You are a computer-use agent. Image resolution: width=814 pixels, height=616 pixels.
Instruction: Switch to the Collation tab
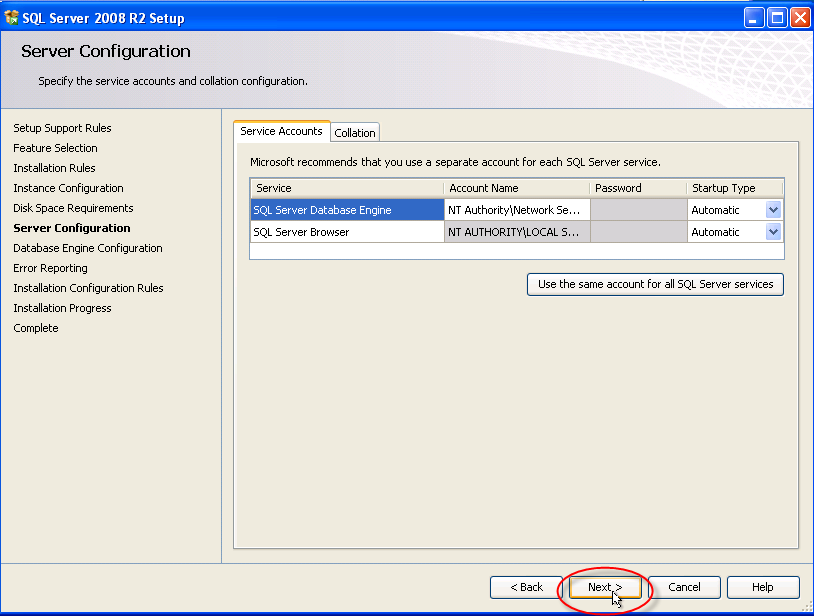tap(355, 133)
